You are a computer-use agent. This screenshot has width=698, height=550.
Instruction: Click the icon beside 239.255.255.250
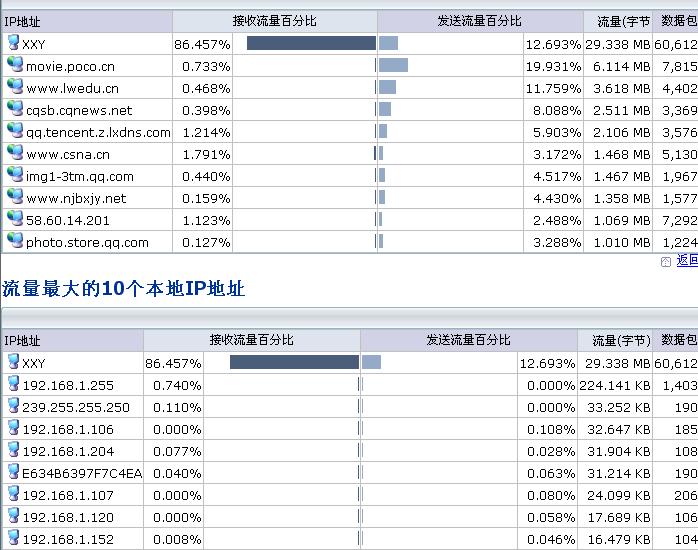tap(13, 407)
